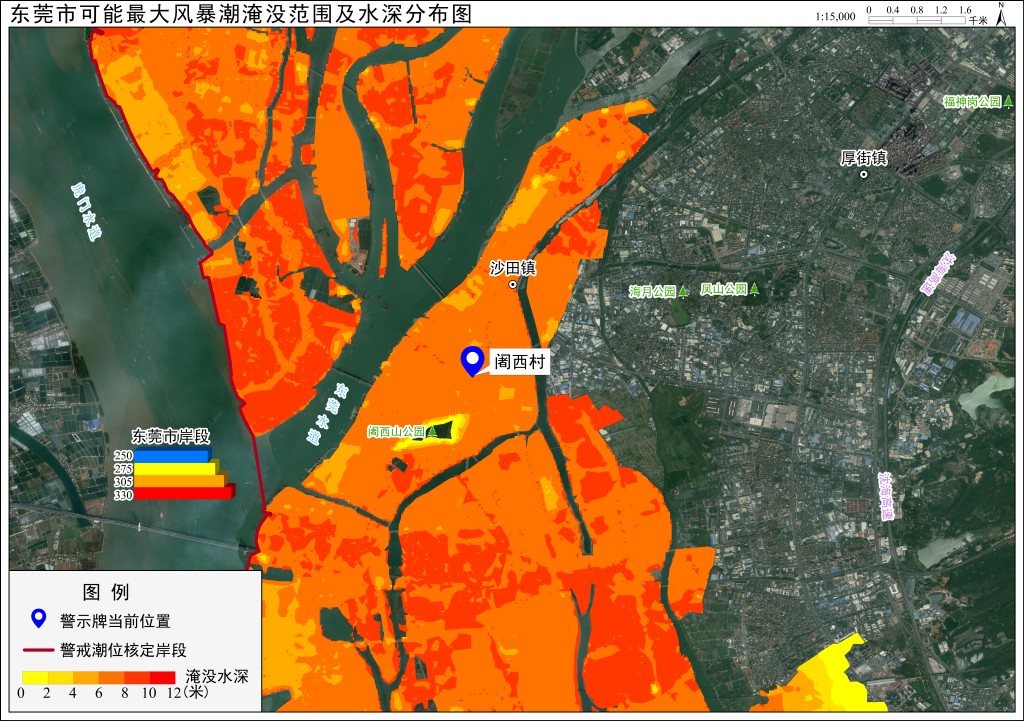Click the tree icon next to 福神岗公园
Screen dimensions: 1024x721
[x=1008, y=101]
